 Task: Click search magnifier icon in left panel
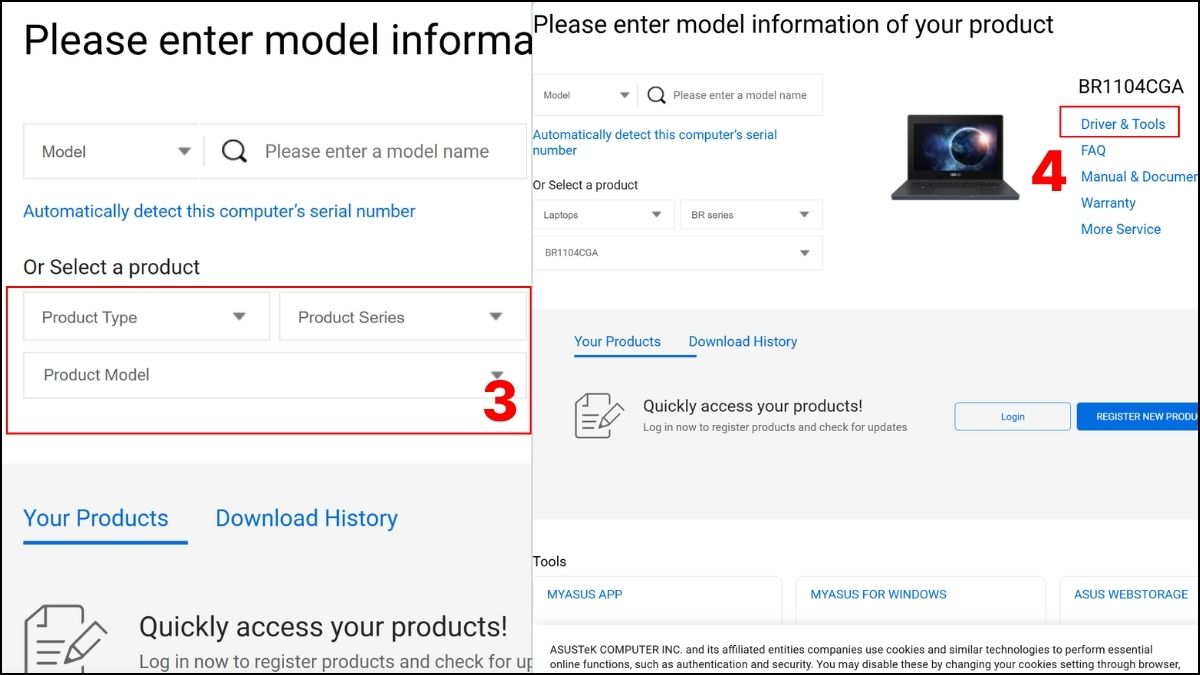tap(234, 151)
